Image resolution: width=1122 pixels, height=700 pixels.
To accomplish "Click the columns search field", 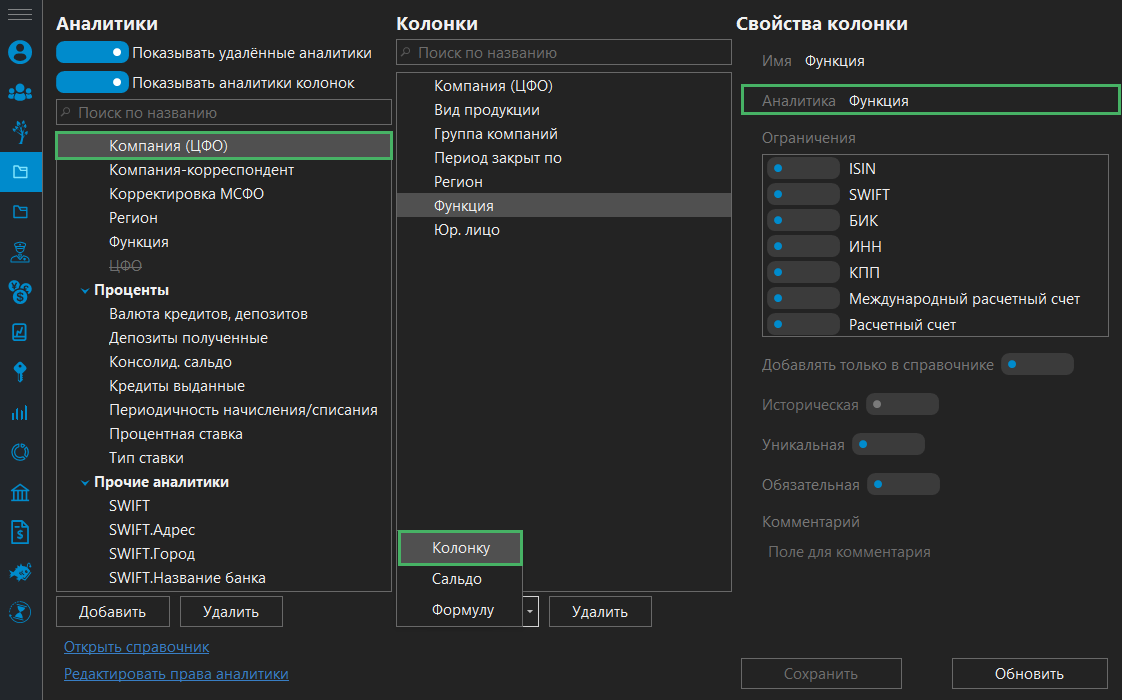I will pos(564,52).
